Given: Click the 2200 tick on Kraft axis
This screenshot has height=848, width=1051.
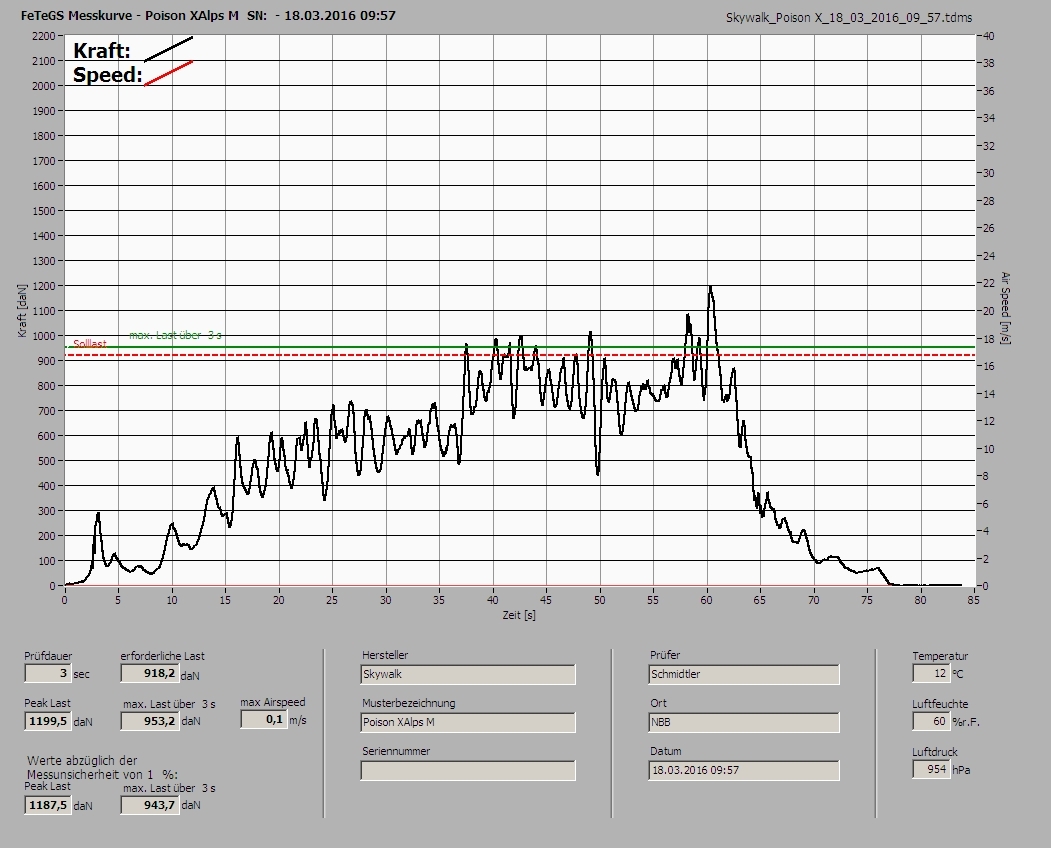Looking at the screenshot, I should pyautogui.click(x=44, y=36).
